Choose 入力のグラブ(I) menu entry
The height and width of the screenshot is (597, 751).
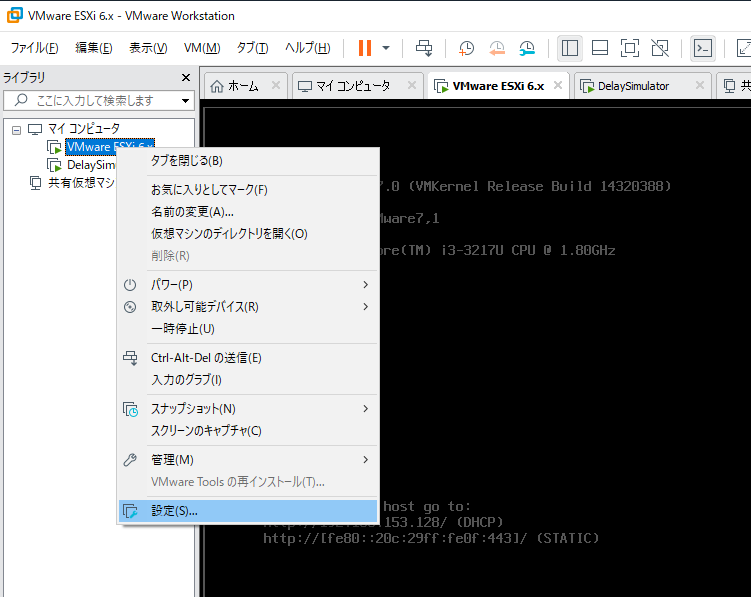point(248,380)
